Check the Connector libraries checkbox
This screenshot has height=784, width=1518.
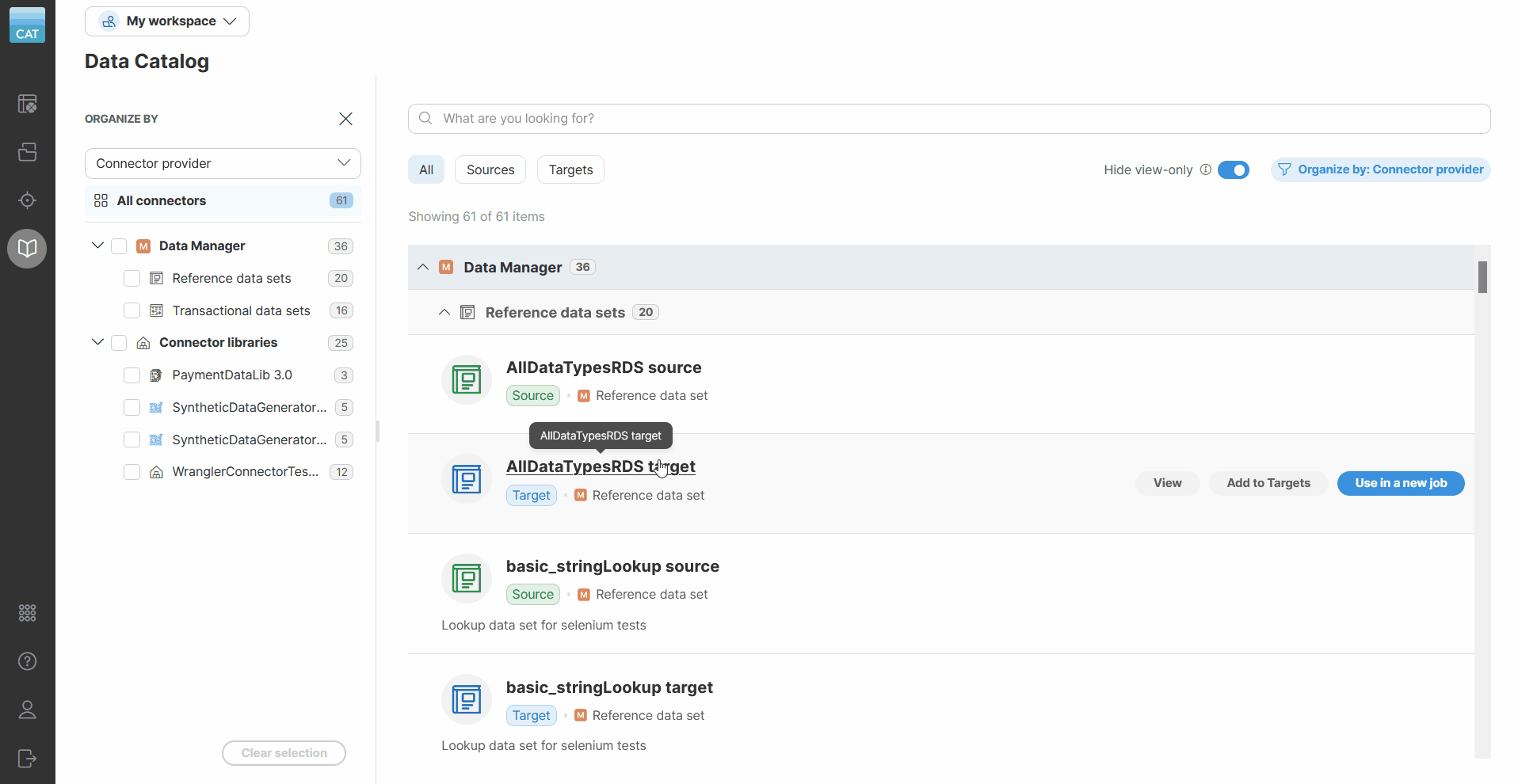pyautogui.click(x=119, y=343)
